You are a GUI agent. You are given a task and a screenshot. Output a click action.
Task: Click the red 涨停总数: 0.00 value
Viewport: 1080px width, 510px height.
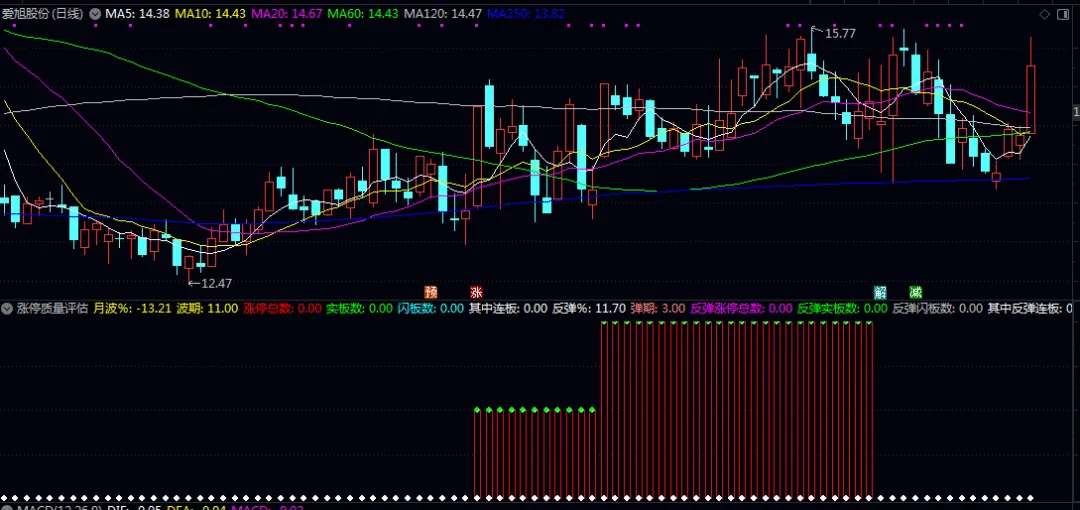[x=282, y=308]
